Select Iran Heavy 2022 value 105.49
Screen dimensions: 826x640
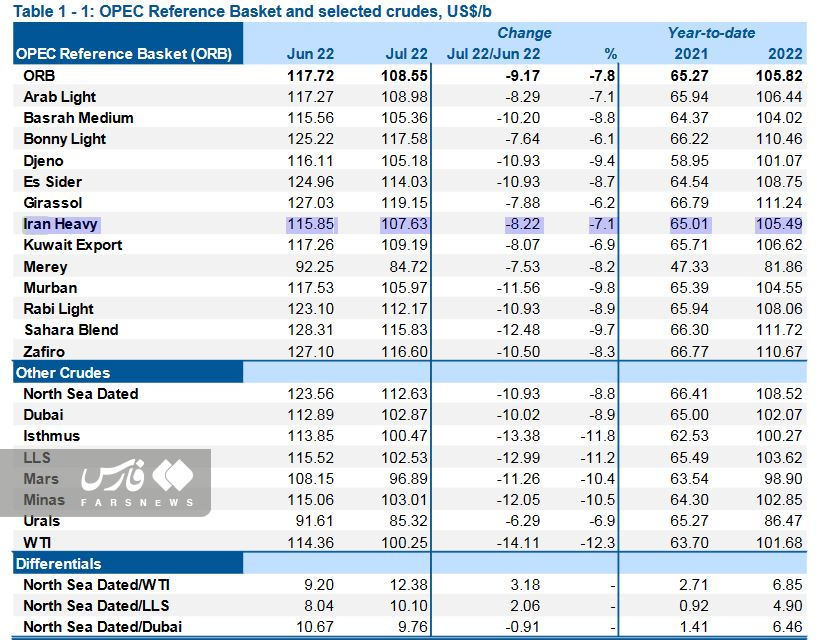[780, 224]
